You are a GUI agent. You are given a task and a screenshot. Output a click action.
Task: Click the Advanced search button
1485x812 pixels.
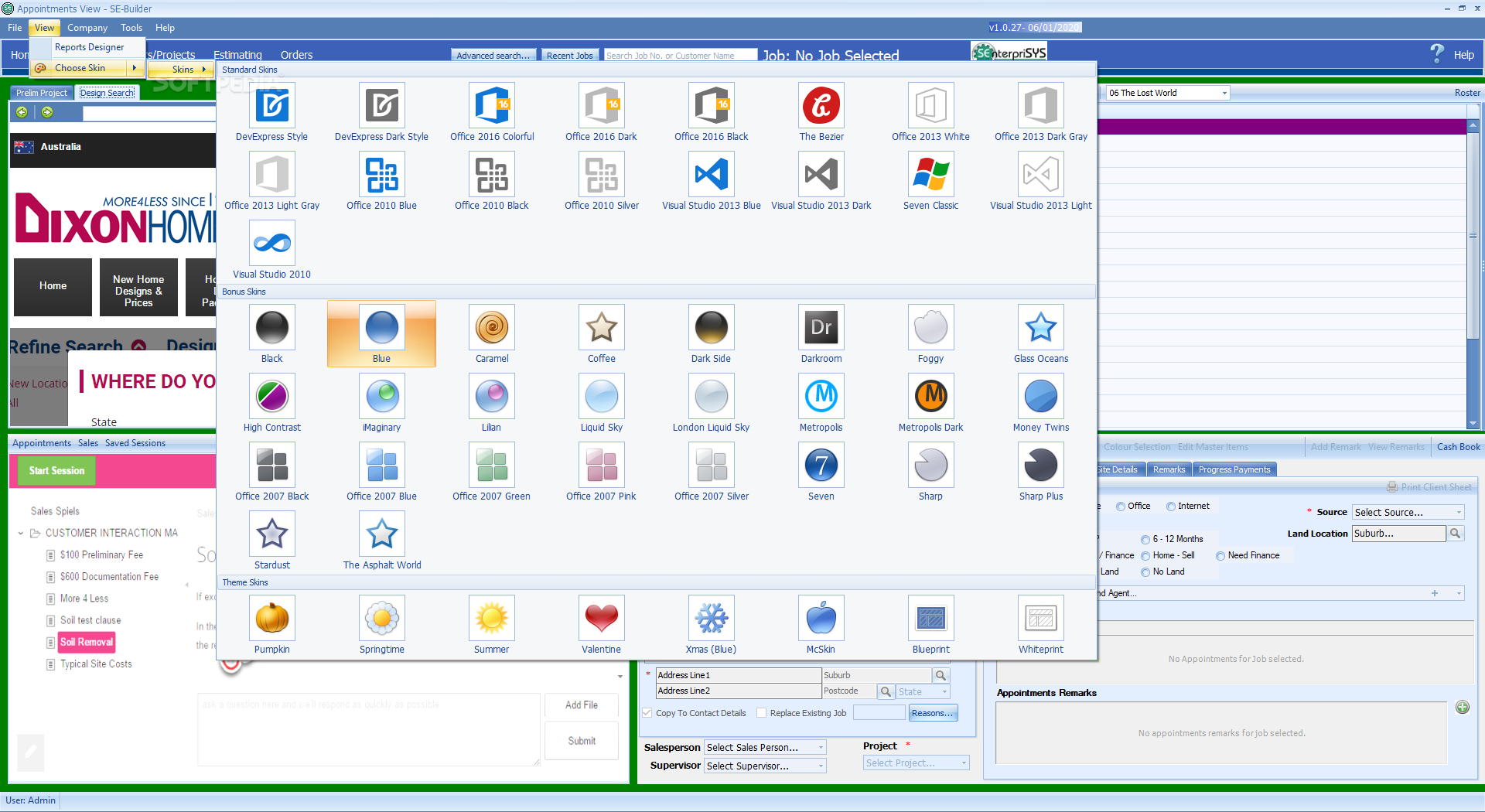(x=493, y=56)
